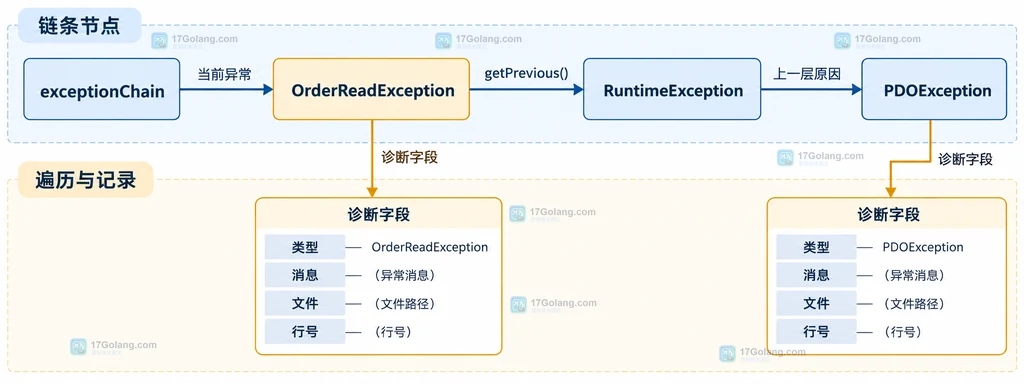Click the 当前异常 arrow label
This screenshot has width=1024, height=384.
point(225,74)
